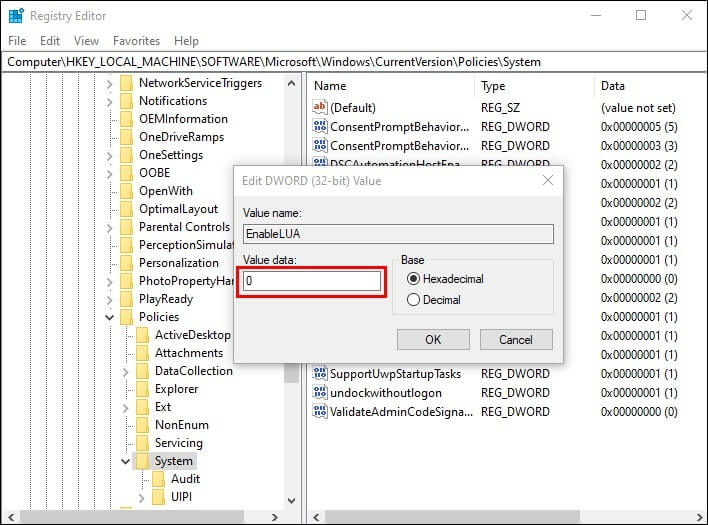The height and width of the screenshot is (525, 708).
Task: Click the OneSettings folder icon
Action: (127, 155)
